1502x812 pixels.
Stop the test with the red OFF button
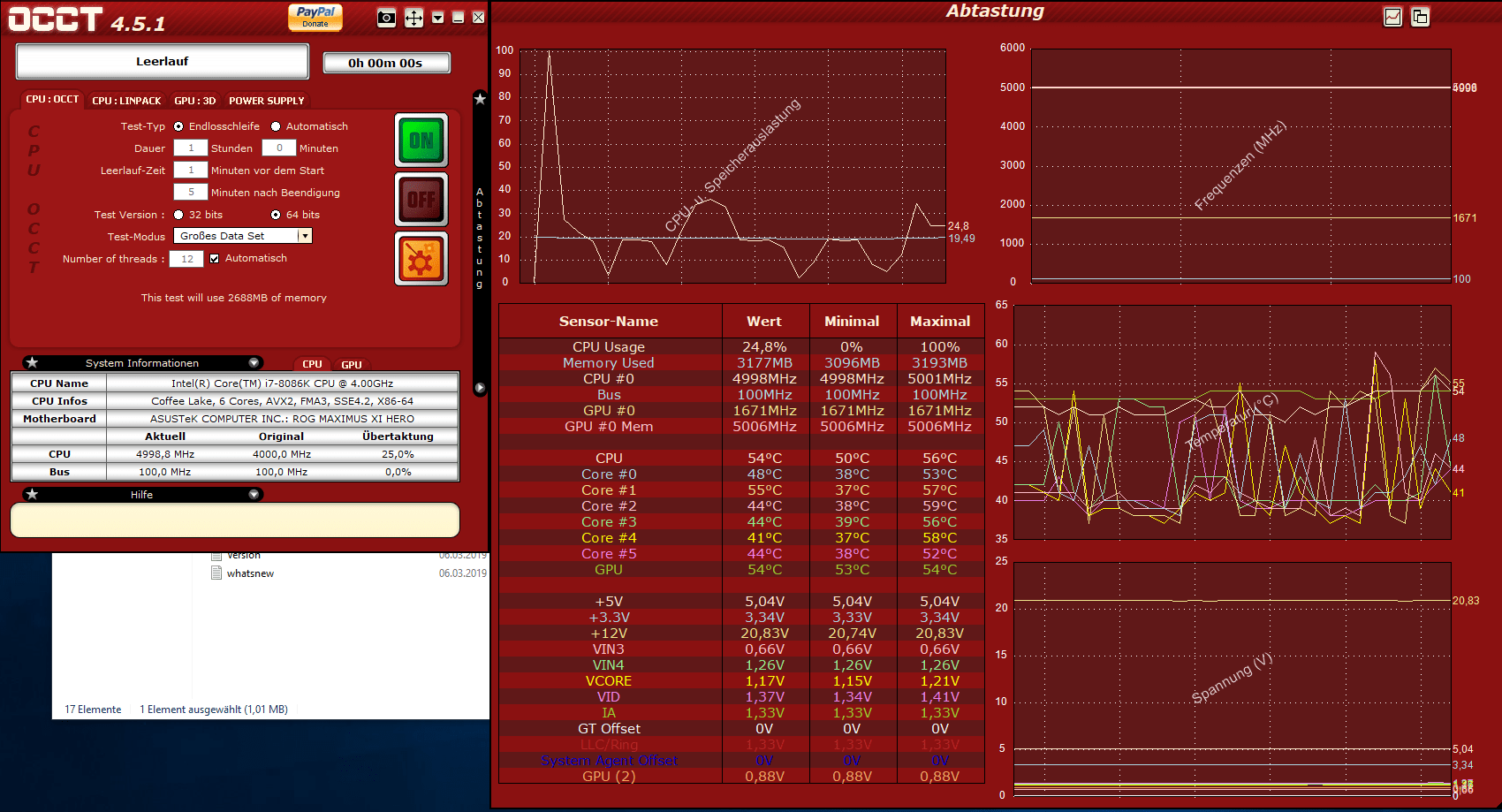(421, 200)
